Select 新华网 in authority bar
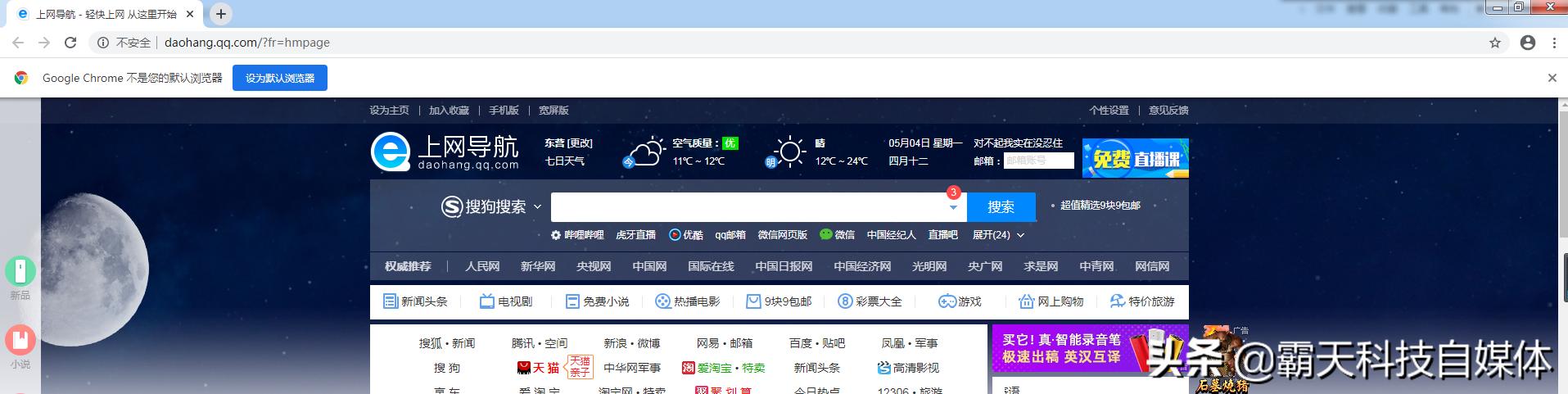 (538, 266)
